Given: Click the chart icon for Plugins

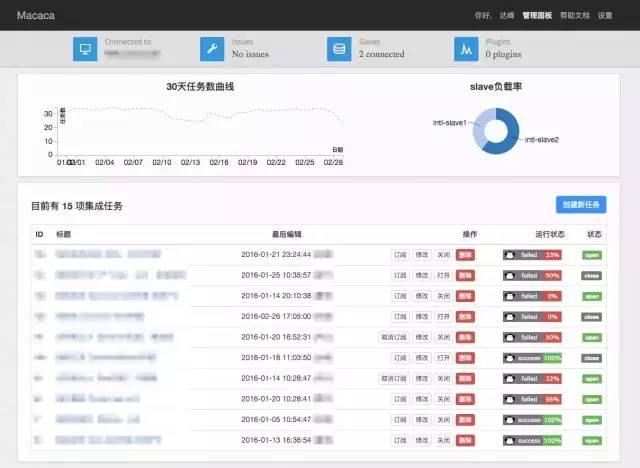Looking at the screenshot, I should pyautogui.click(x=466, y=49).
